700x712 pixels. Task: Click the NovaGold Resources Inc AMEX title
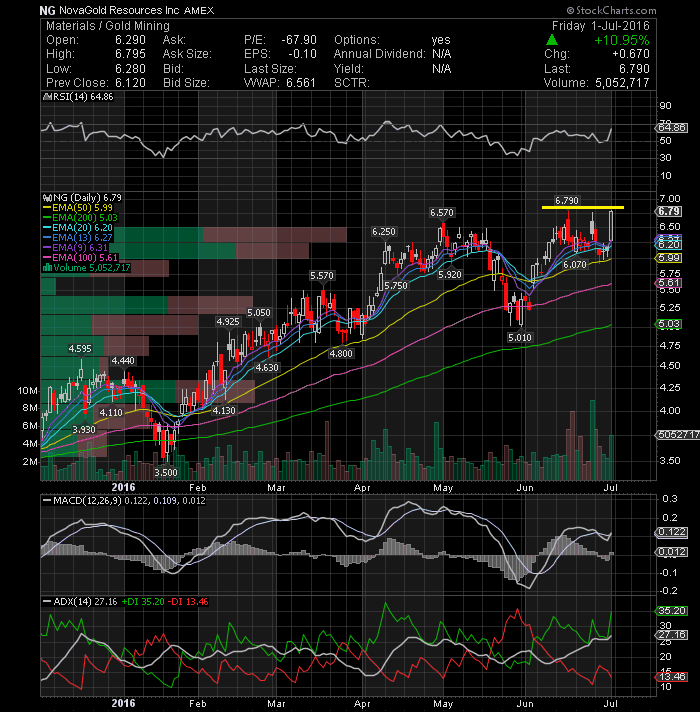click(x=137, y=10)
